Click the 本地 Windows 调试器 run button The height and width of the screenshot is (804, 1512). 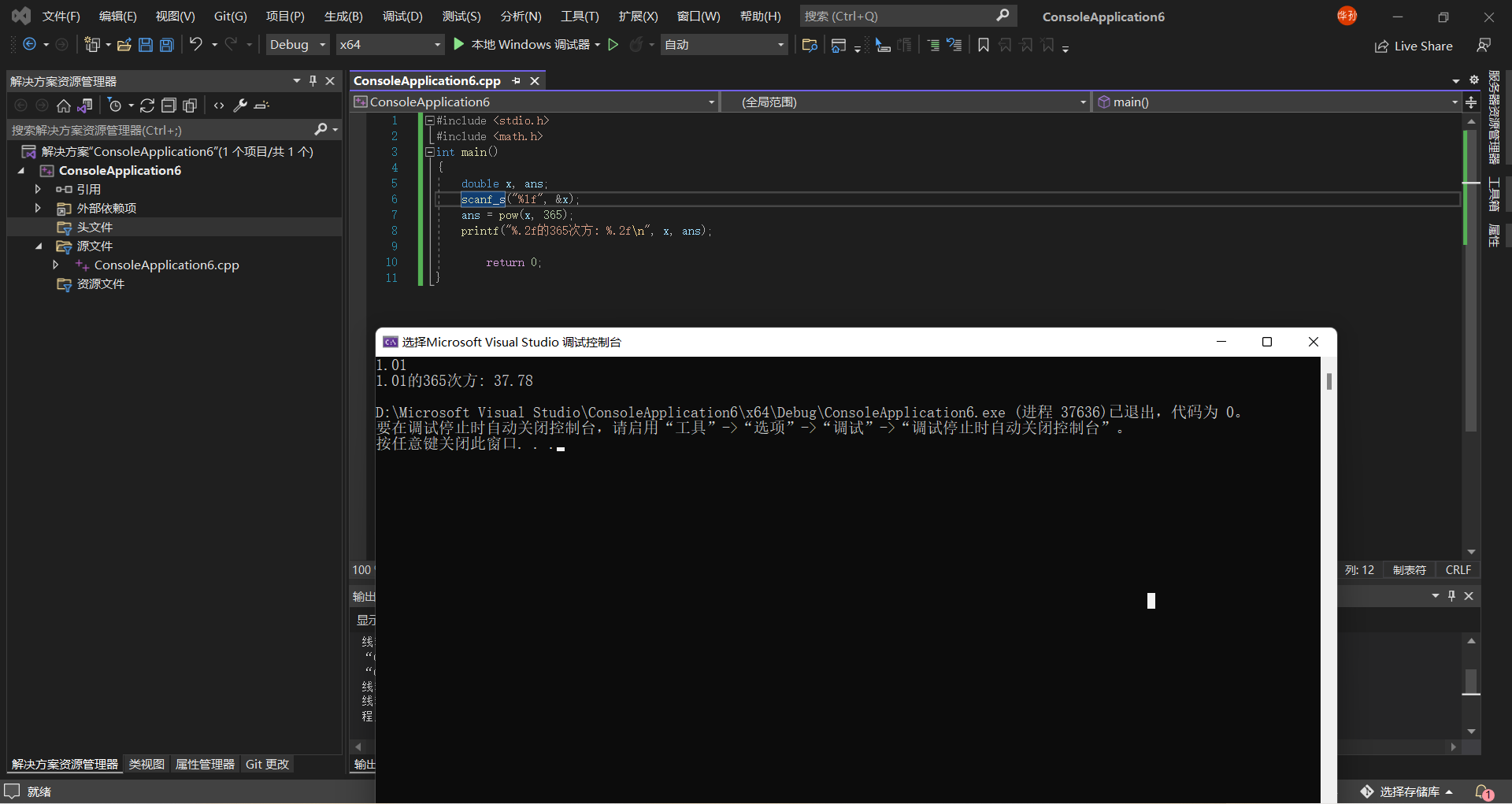click(x=522, y=45)
